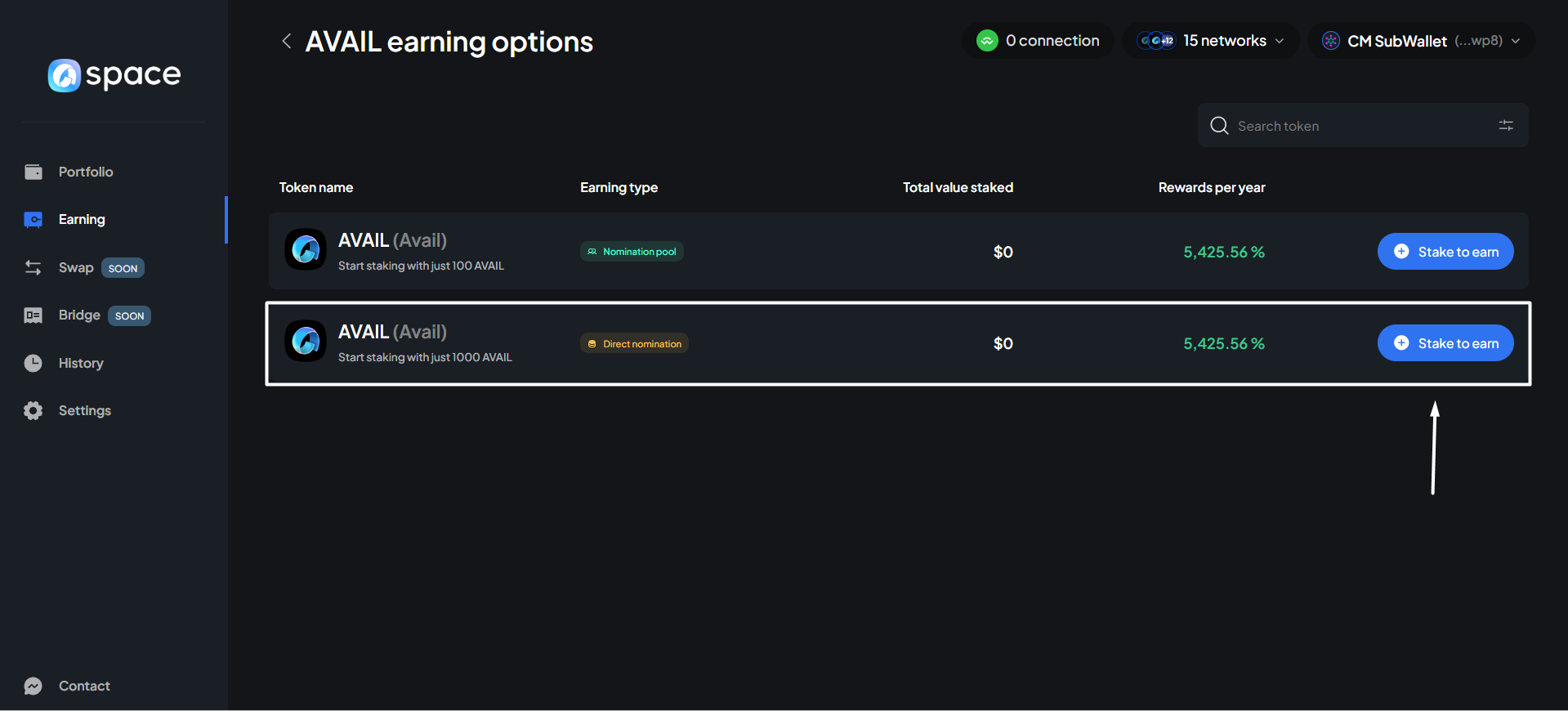Click the Direct nomination earning type tag
Screen dimensions: 1568x711
pos(634,343)
